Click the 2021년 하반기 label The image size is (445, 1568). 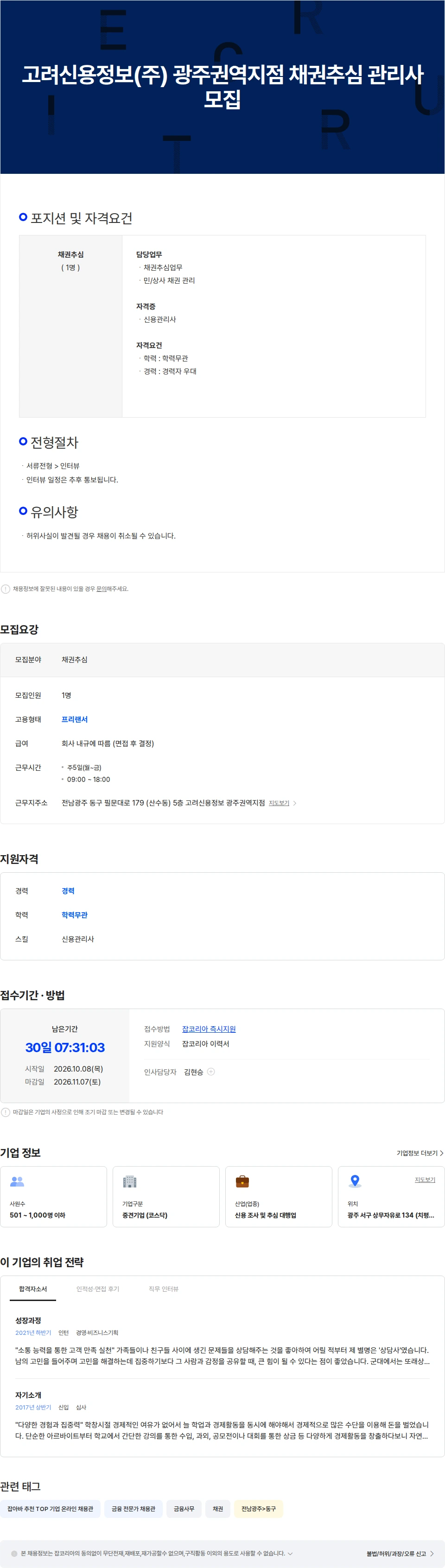33,1333
